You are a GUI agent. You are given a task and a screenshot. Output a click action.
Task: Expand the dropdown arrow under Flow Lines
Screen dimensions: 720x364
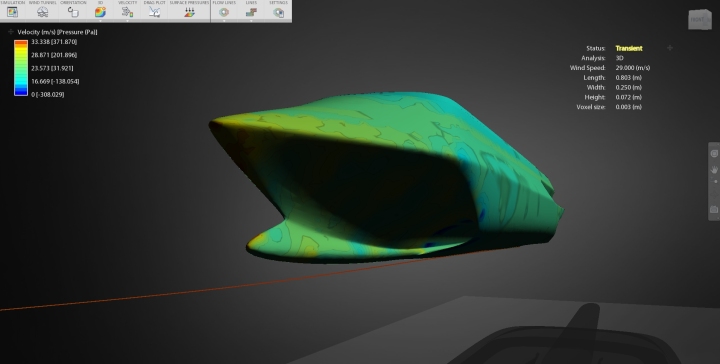coord(224,21)
